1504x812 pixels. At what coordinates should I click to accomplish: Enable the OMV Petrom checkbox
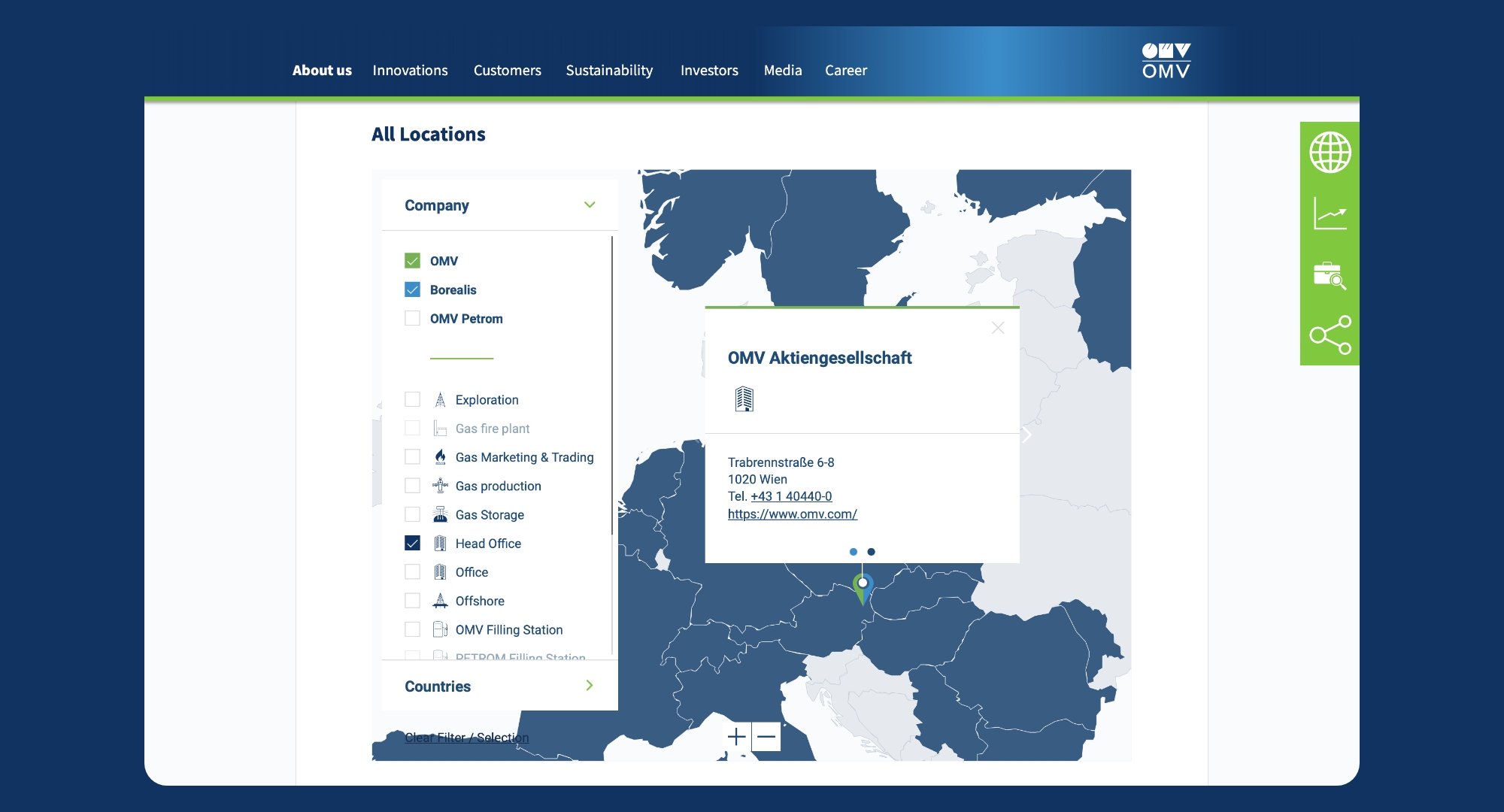412,318
